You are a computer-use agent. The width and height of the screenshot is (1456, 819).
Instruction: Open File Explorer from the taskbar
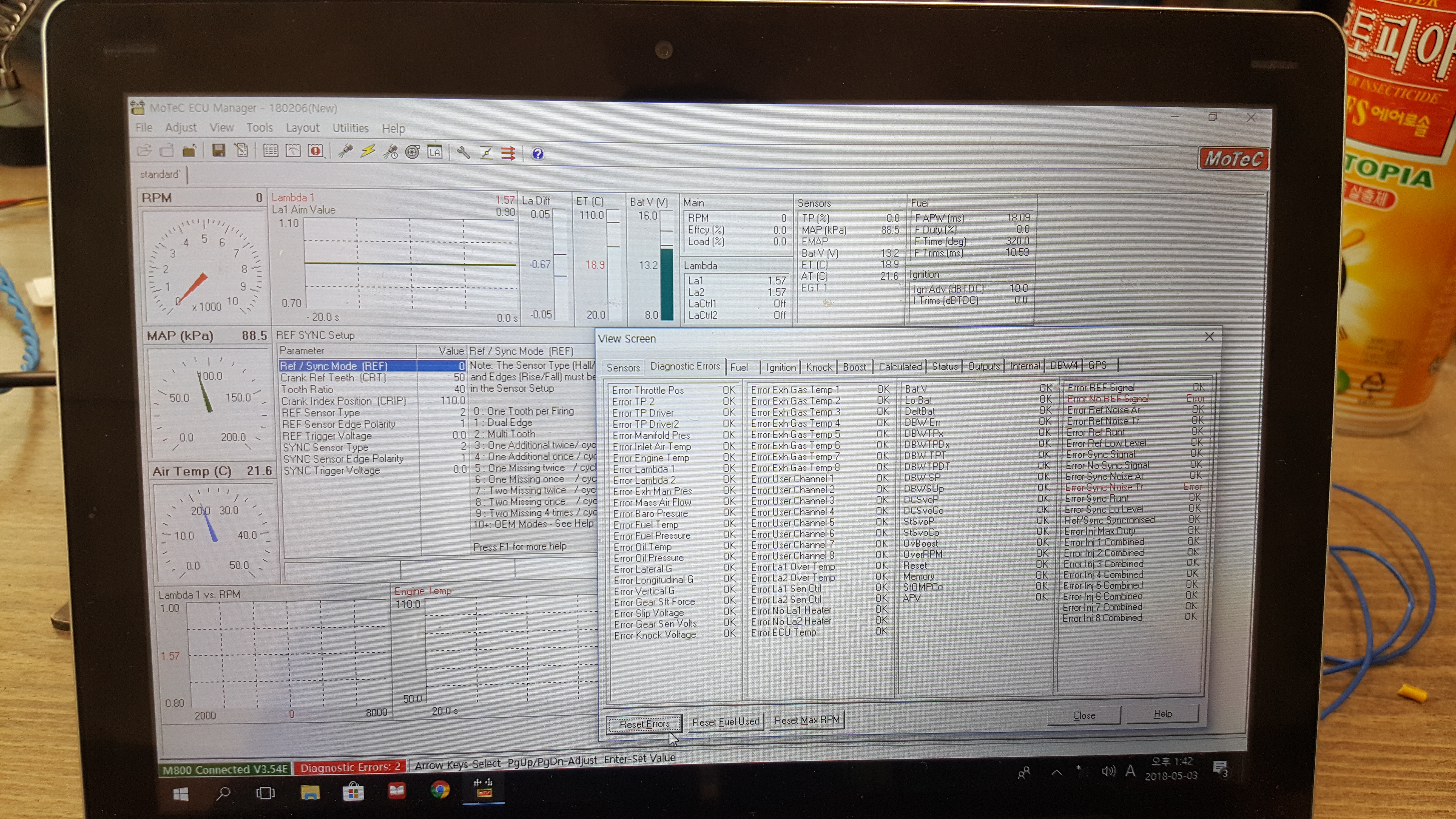[x=310, y=792]
